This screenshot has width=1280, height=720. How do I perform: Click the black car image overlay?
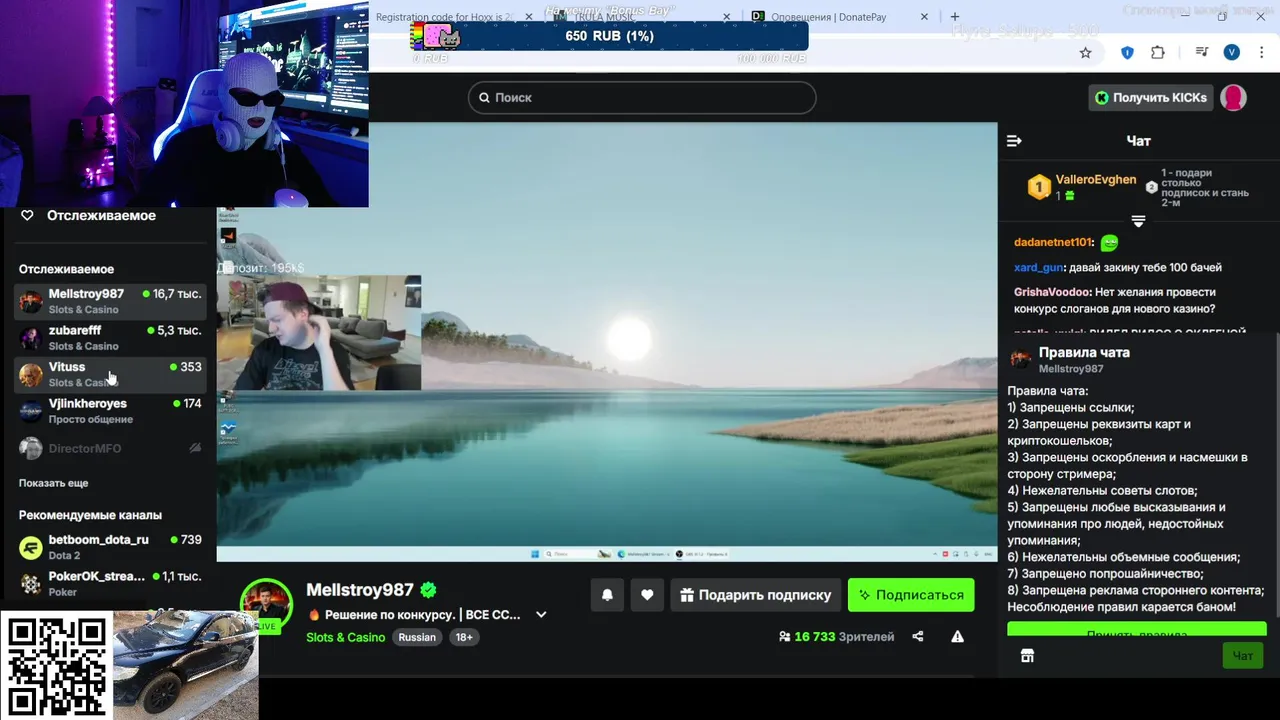[185, 665]
